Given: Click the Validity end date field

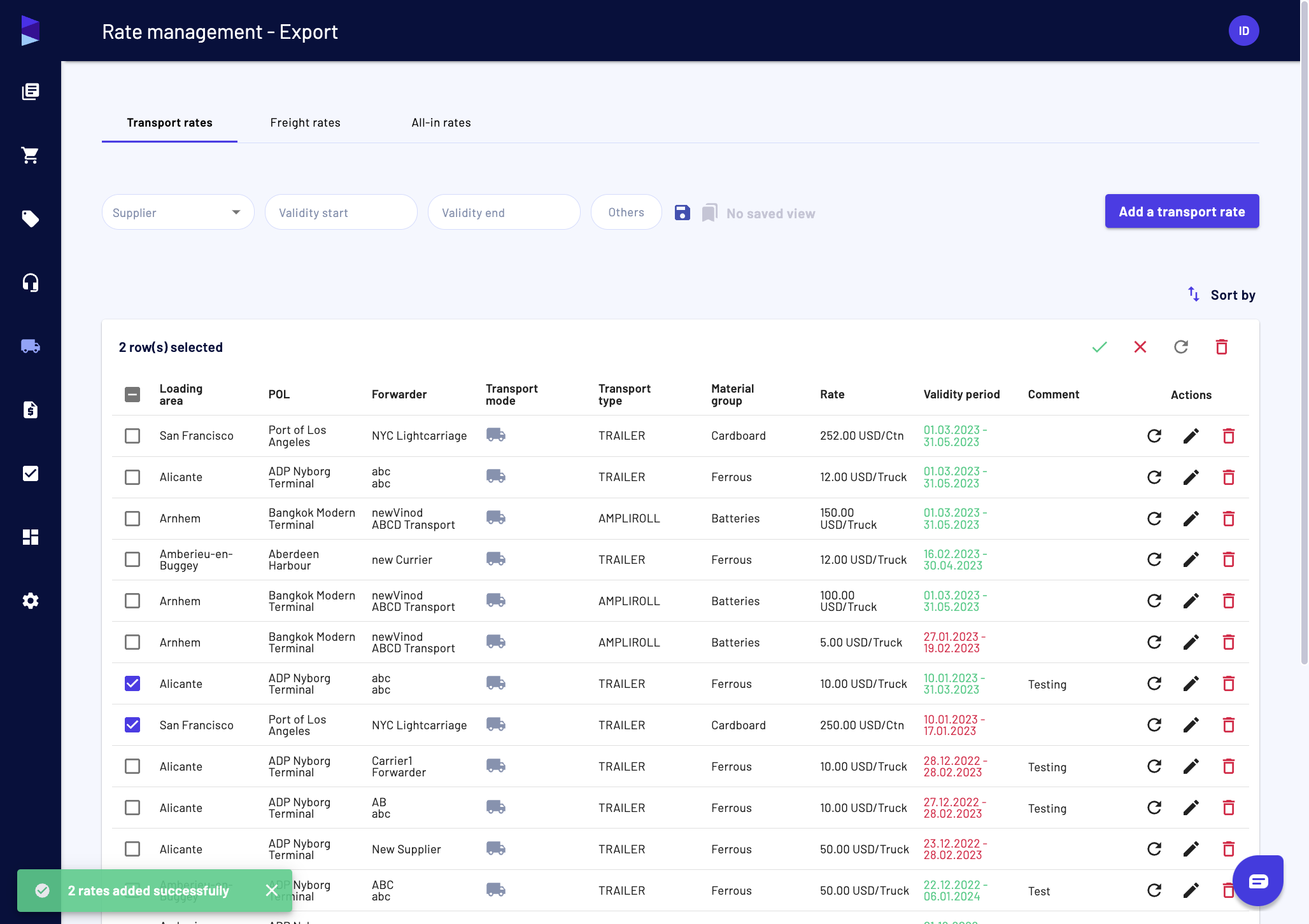Looking at the screenshot, I should [x=504, y=213].
